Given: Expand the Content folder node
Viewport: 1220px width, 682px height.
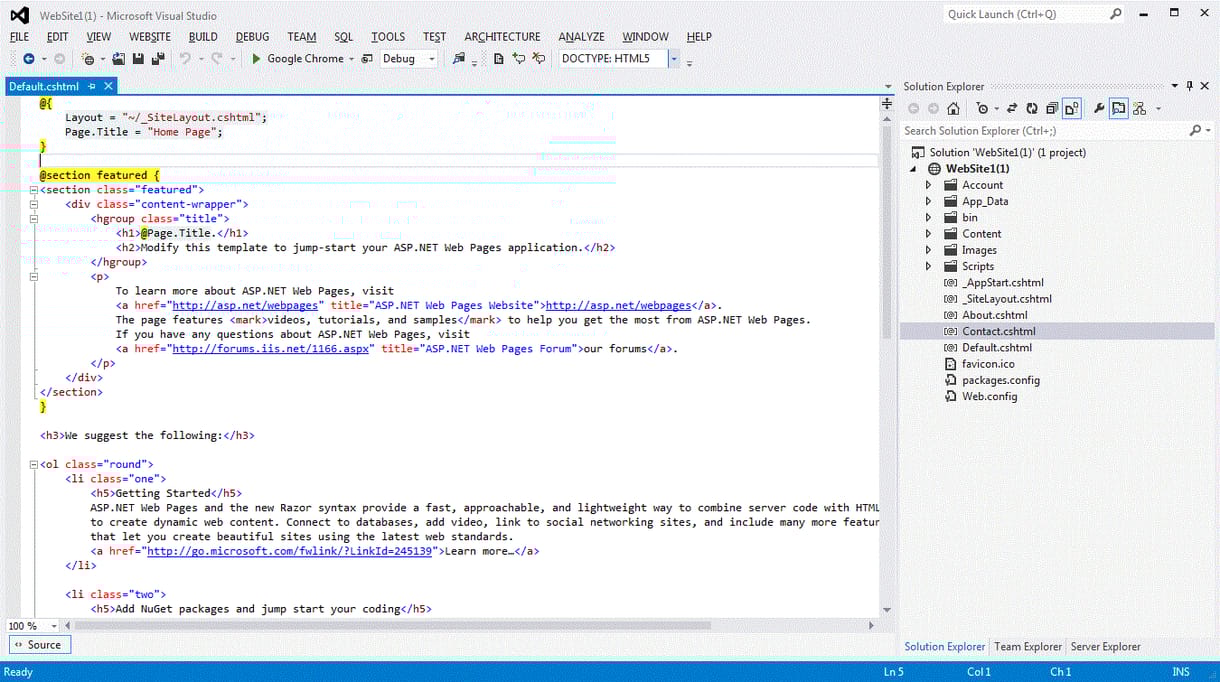Looking at the screenshot, I should 928,234.
